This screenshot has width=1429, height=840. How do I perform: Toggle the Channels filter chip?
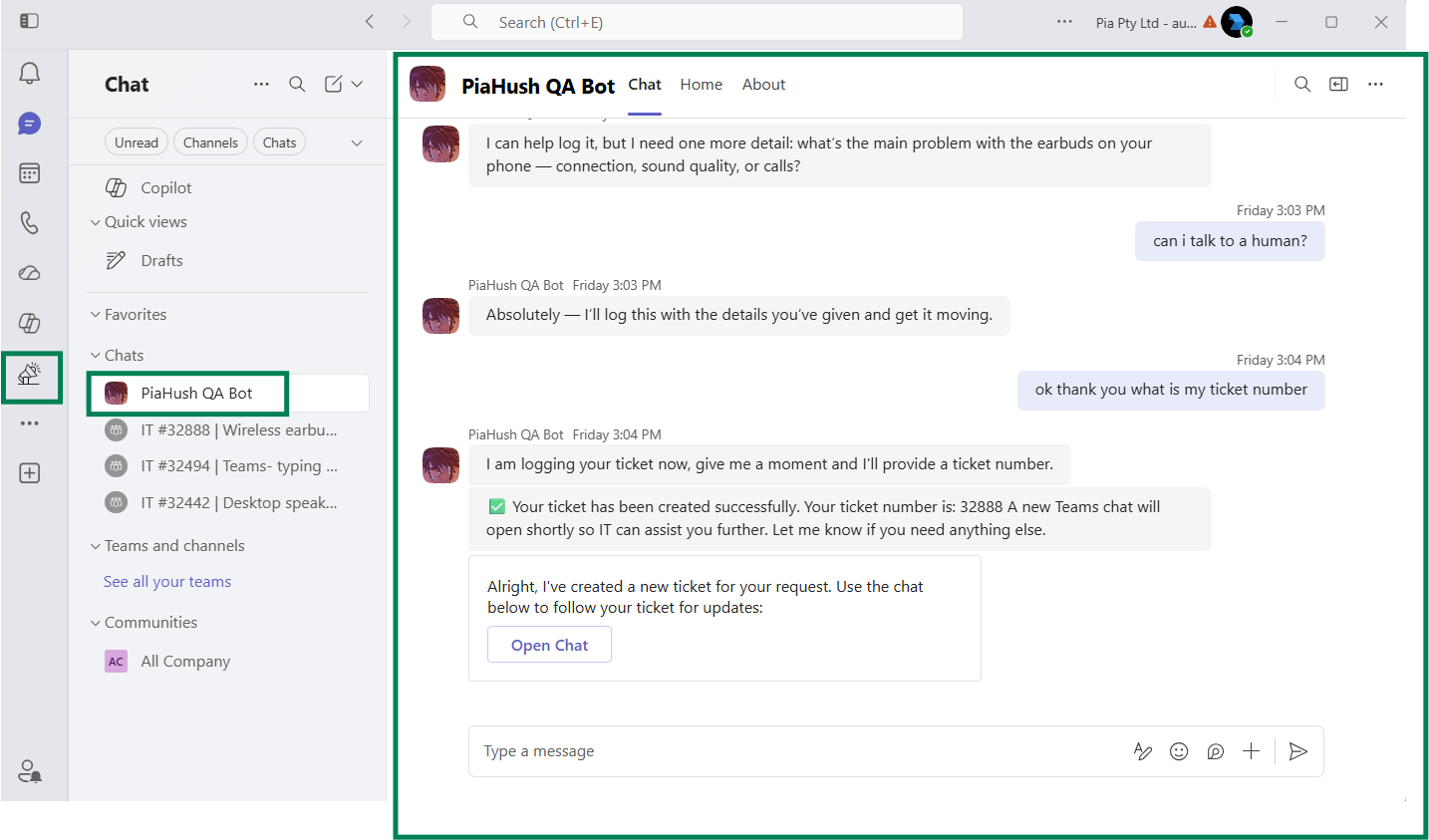pyautogui.click(x=210, y=142)
